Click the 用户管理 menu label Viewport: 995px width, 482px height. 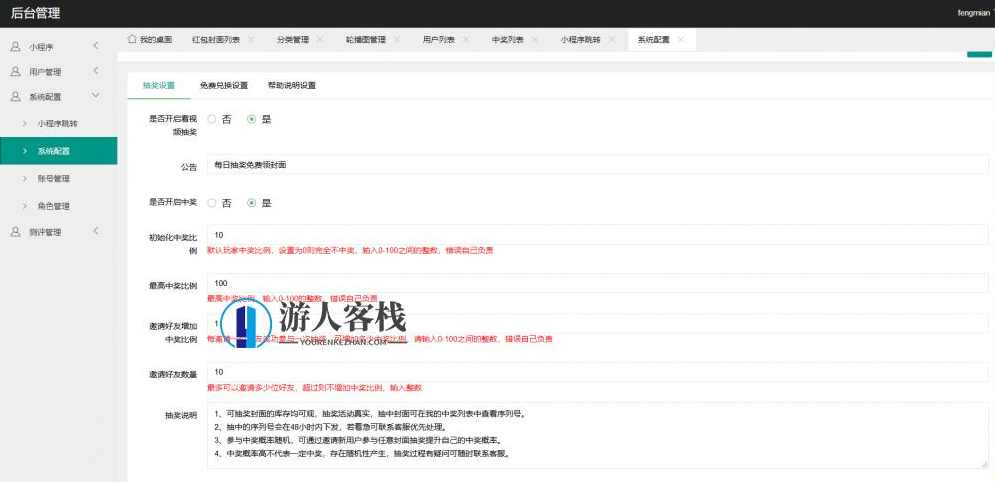click(x=45, y=72)
